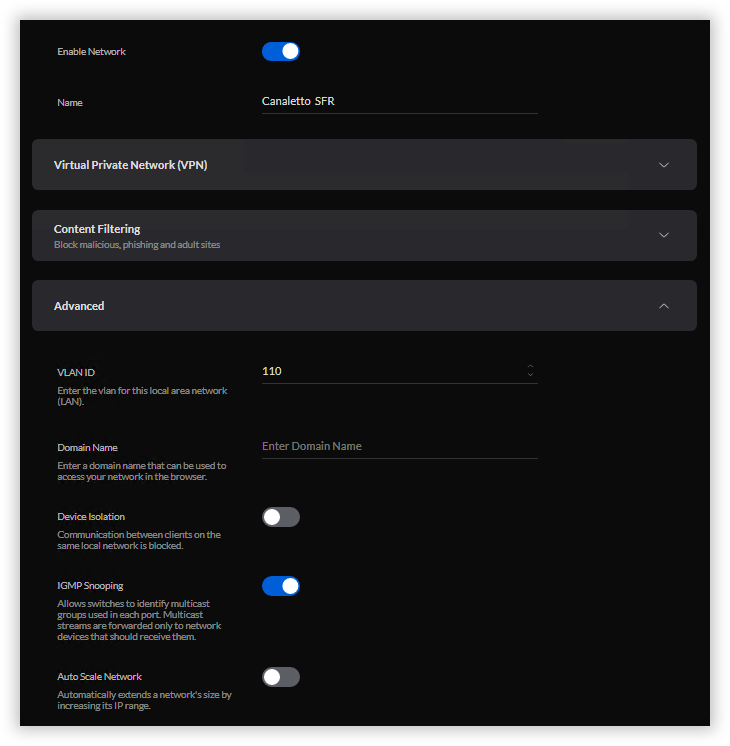Screen dimensions: 730x746
Task: Click the VLAN ID field showing 110
Action: coord(390,371)
